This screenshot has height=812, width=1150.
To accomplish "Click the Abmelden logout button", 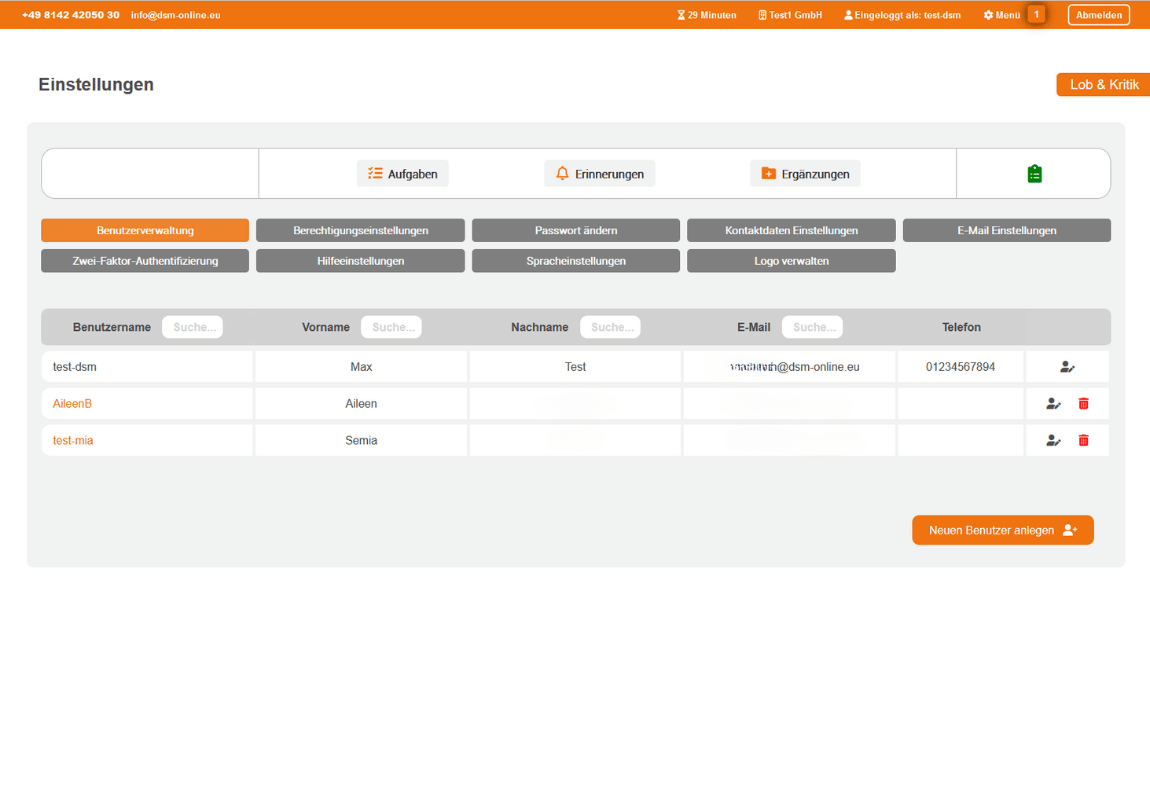I will pos(1098,15).
